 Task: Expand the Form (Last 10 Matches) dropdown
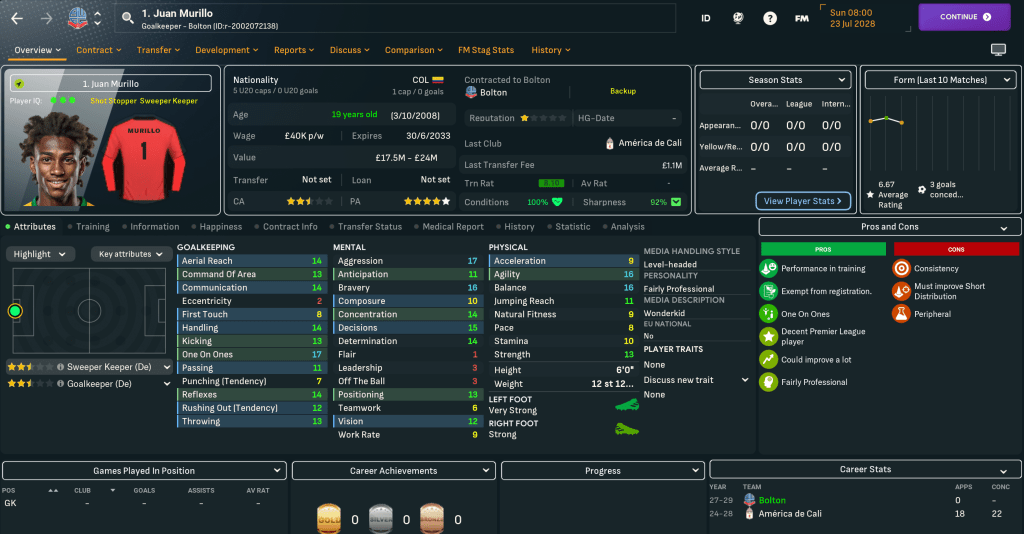point(940,80)
